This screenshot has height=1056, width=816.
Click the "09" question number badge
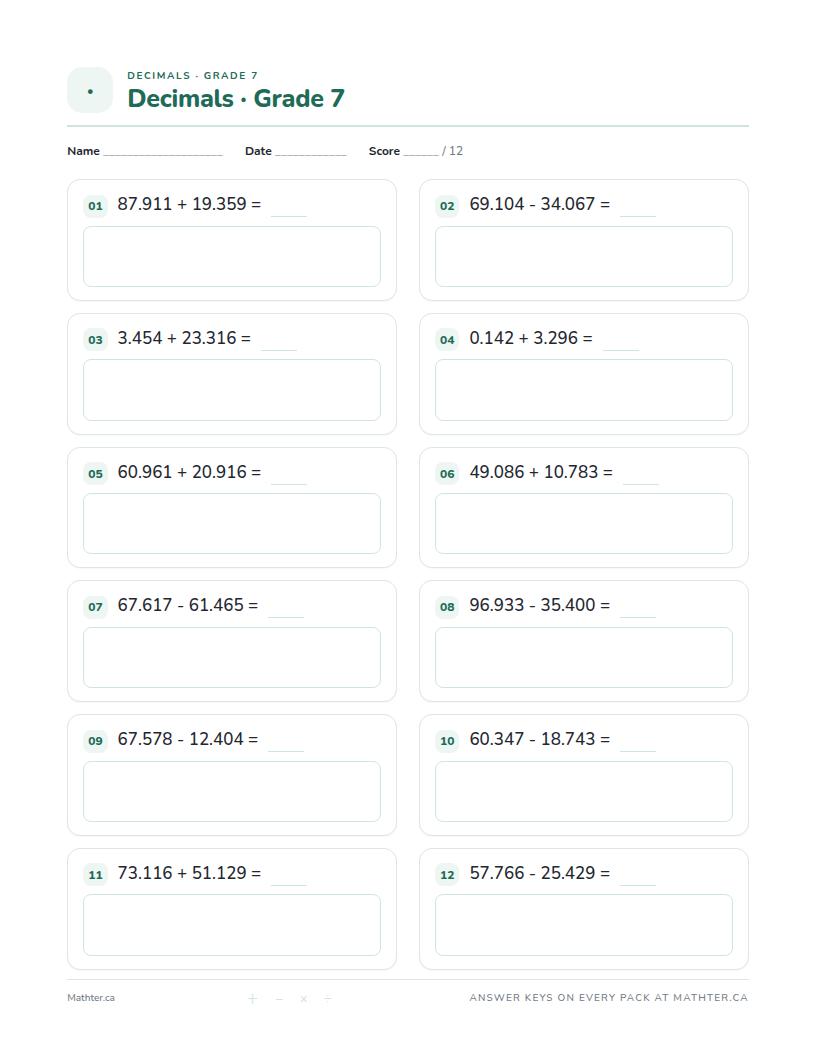point(96,741)
